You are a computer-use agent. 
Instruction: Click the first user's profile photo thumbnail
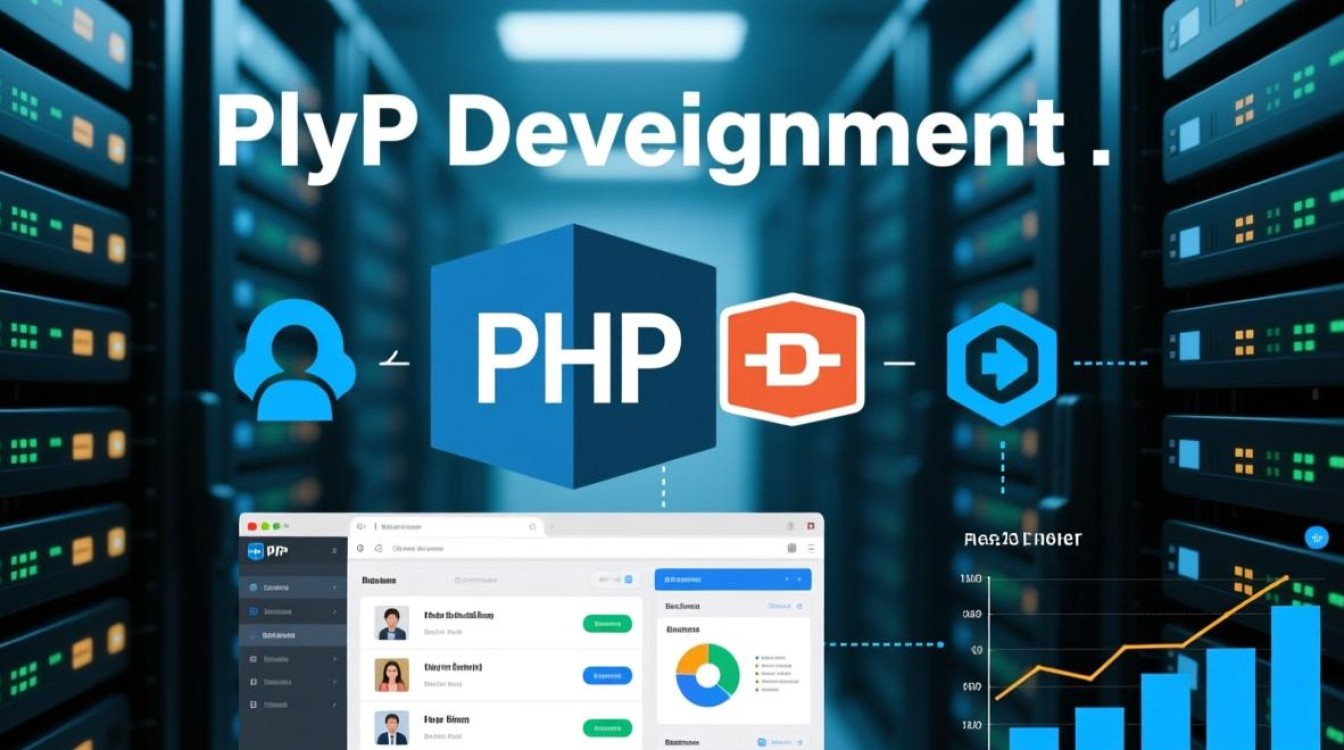pyautogui.click(x=392, y=622)
